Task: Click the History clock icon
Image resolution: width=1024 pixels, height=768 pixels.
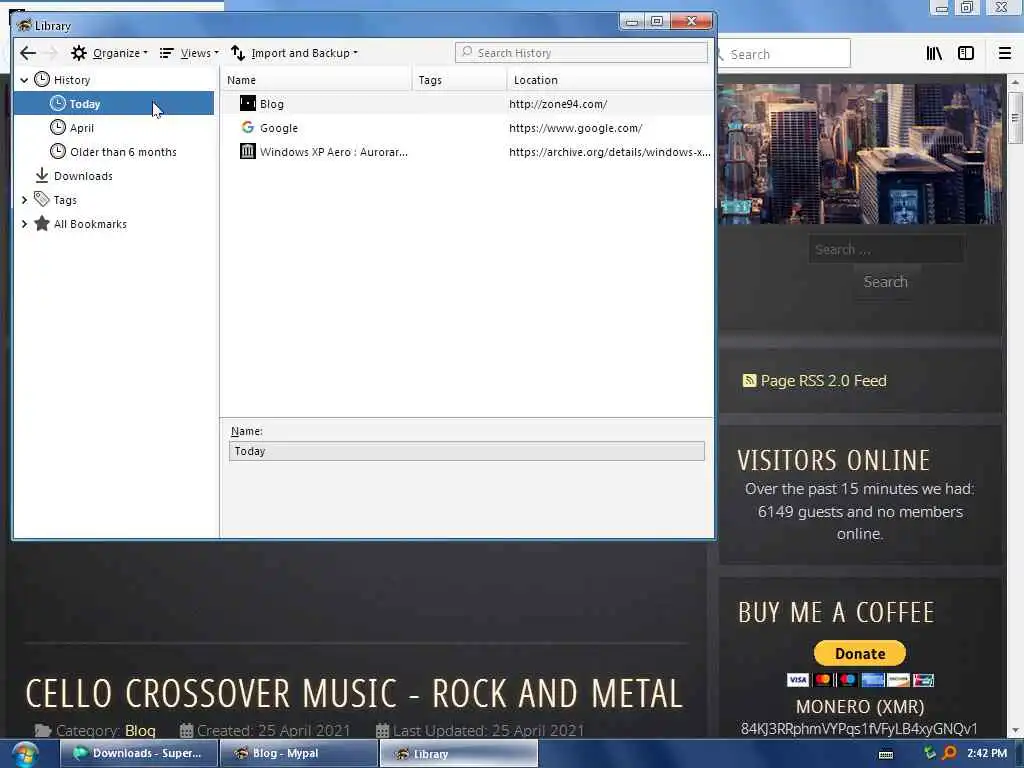Action: [42, 80]
